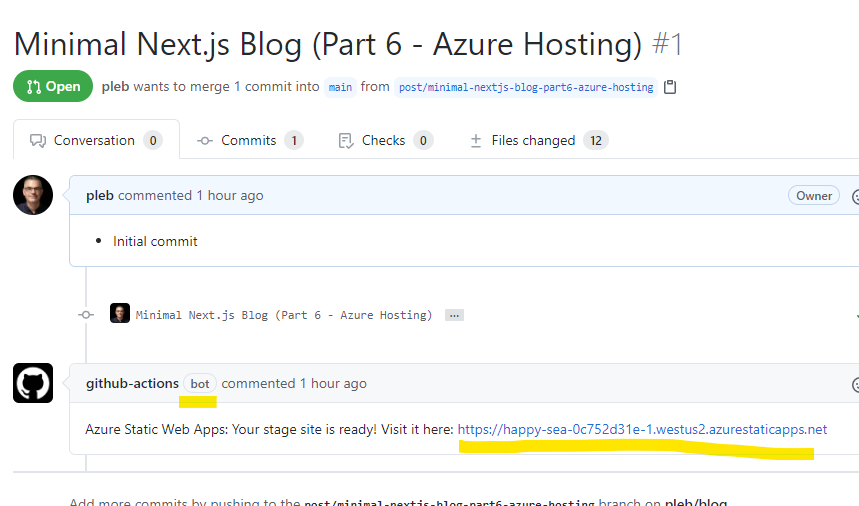Click the Conversation tab speech-bubble icon
This screenshot has height=506, width=859.
[x=38, y=141]
